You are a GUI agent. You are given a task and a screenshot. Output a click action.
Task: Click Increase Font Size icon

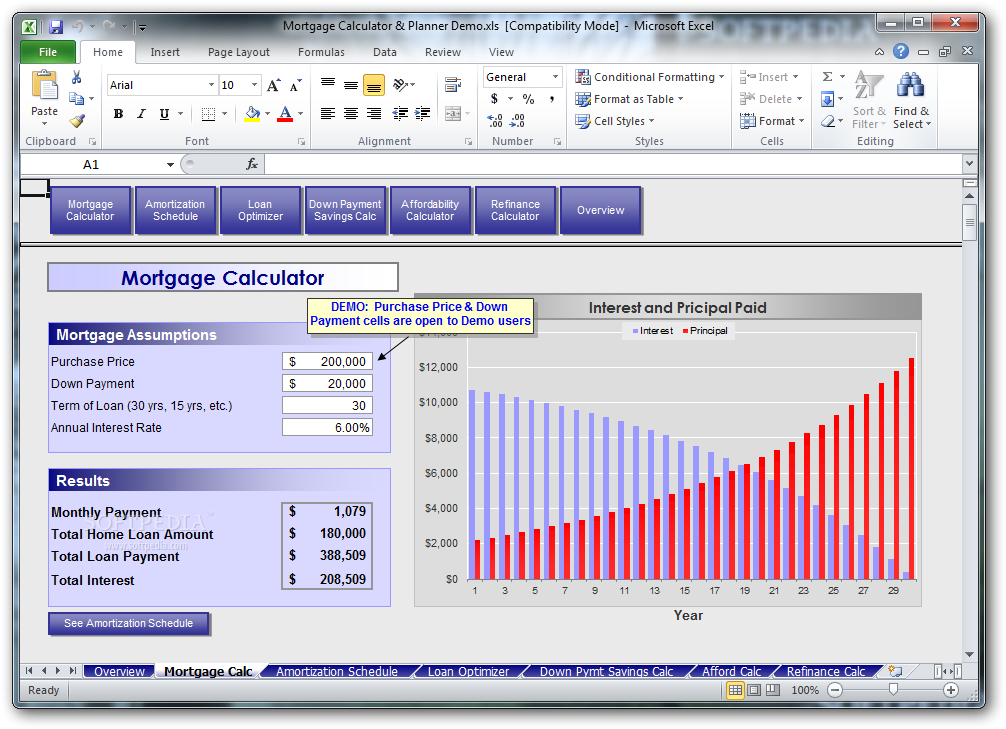tap(274, 85)
